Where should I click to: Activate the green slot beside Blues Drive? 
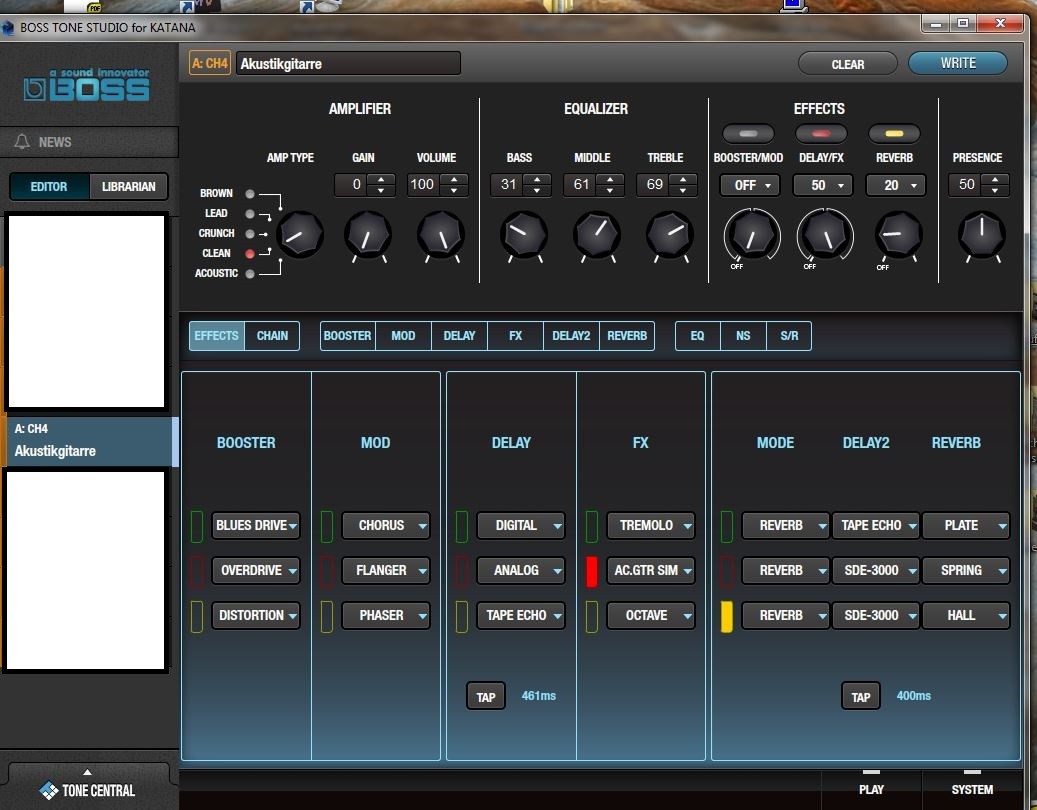coord(196,526)
